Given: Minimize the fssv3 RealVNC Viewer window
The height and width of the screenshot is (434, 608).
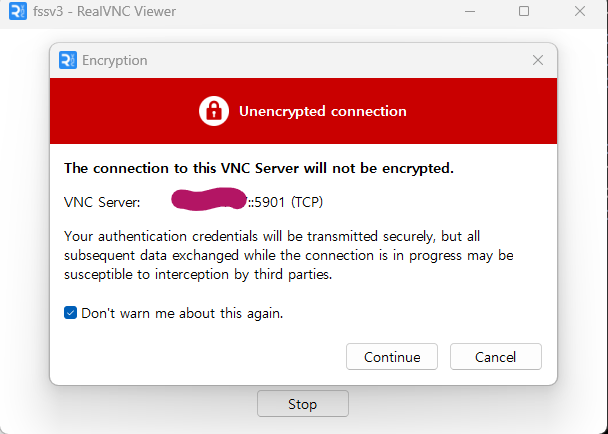Looking at the screenshot, I should [x=470, y=11].
